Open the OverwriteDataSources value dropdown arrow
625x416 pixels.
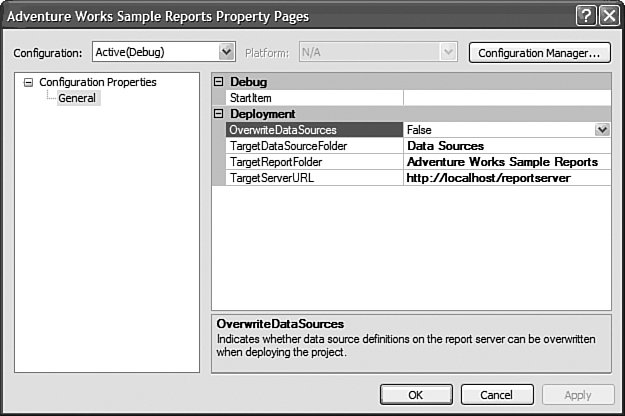[x=602, y=130]
